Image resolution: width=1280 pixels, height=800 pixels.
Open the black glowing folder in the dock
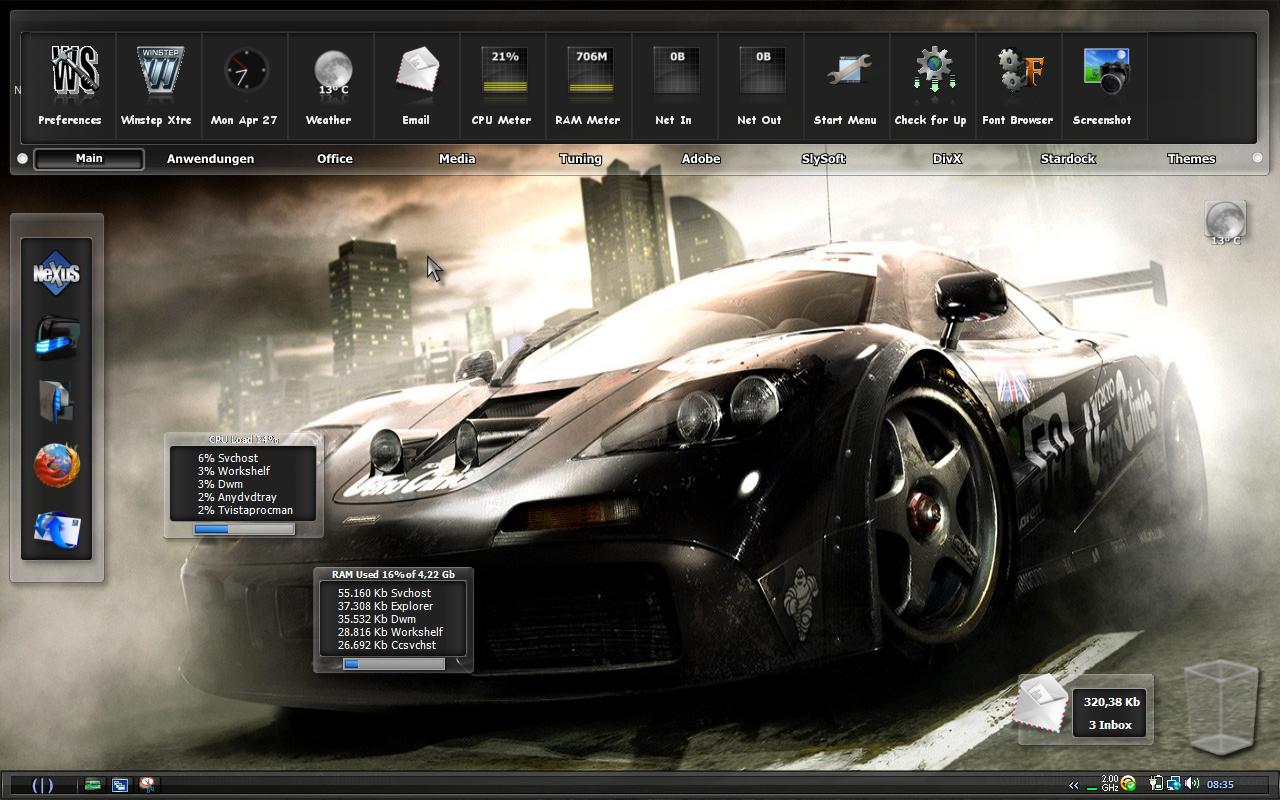tap(56, 337)
